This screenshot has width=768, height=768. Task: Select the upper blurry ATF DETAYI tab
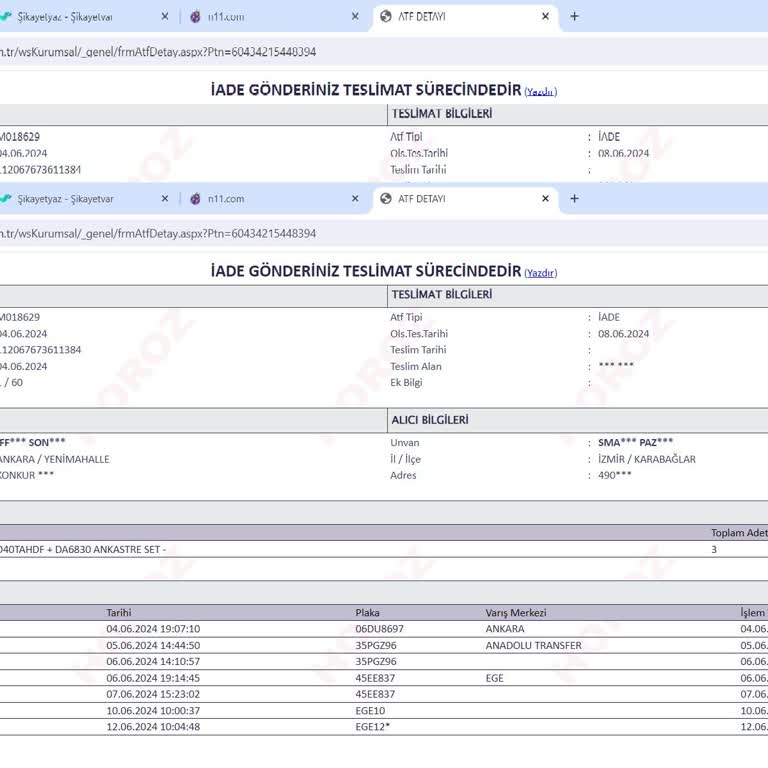[465, 16]
